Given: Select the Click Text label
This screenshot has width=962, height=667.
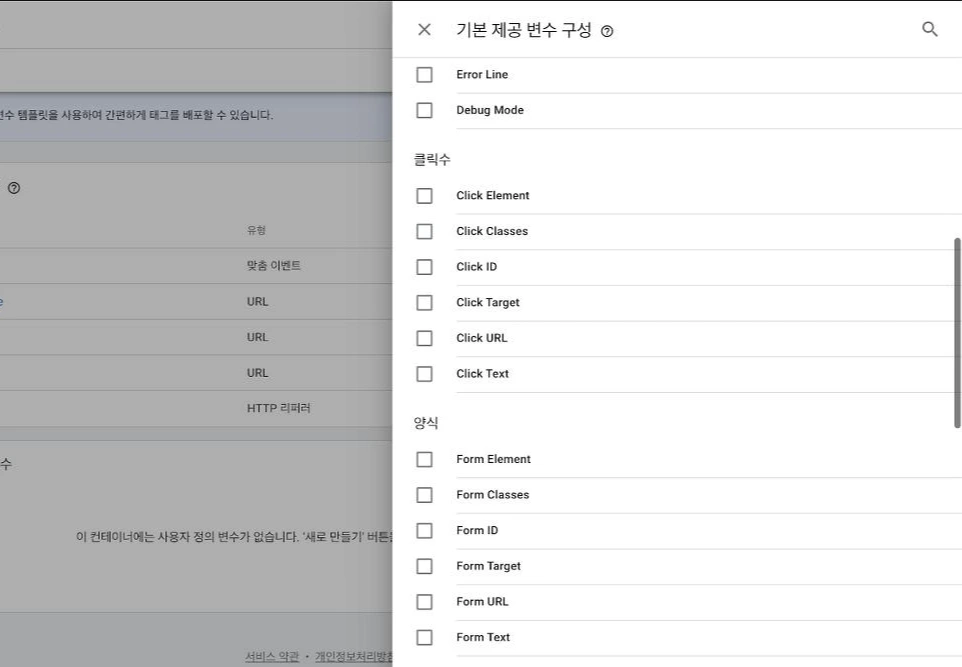Looking at the screenshot, I should (482, 373).
